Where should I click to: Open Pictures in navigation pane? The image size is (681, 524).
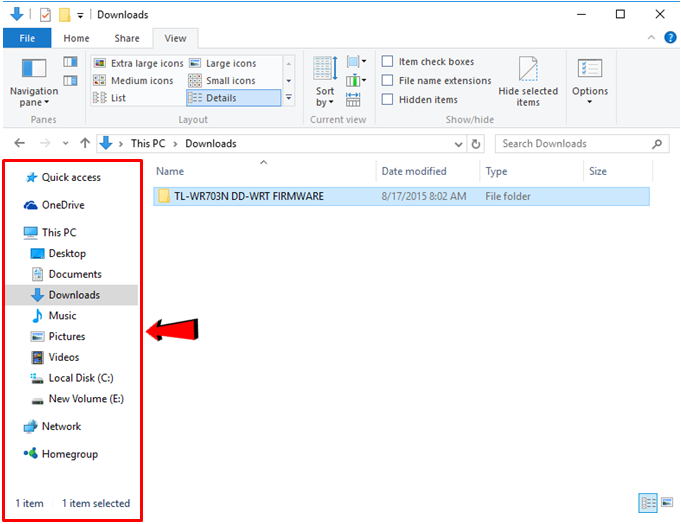click(58, 336)
